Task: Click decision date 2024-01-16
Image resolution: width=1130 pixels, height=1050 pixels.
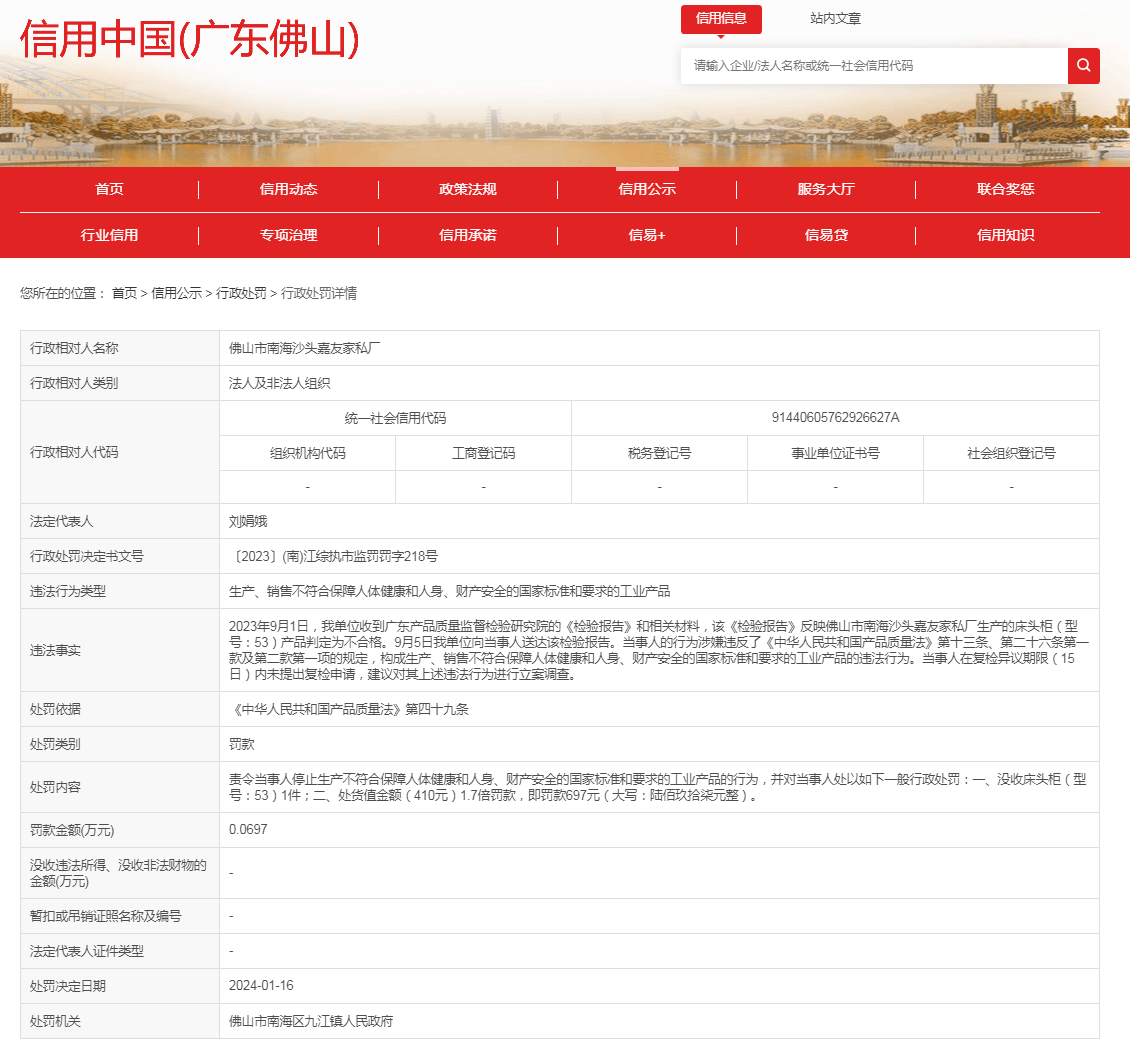Action: pyautogui.click(x=261, y=985)
